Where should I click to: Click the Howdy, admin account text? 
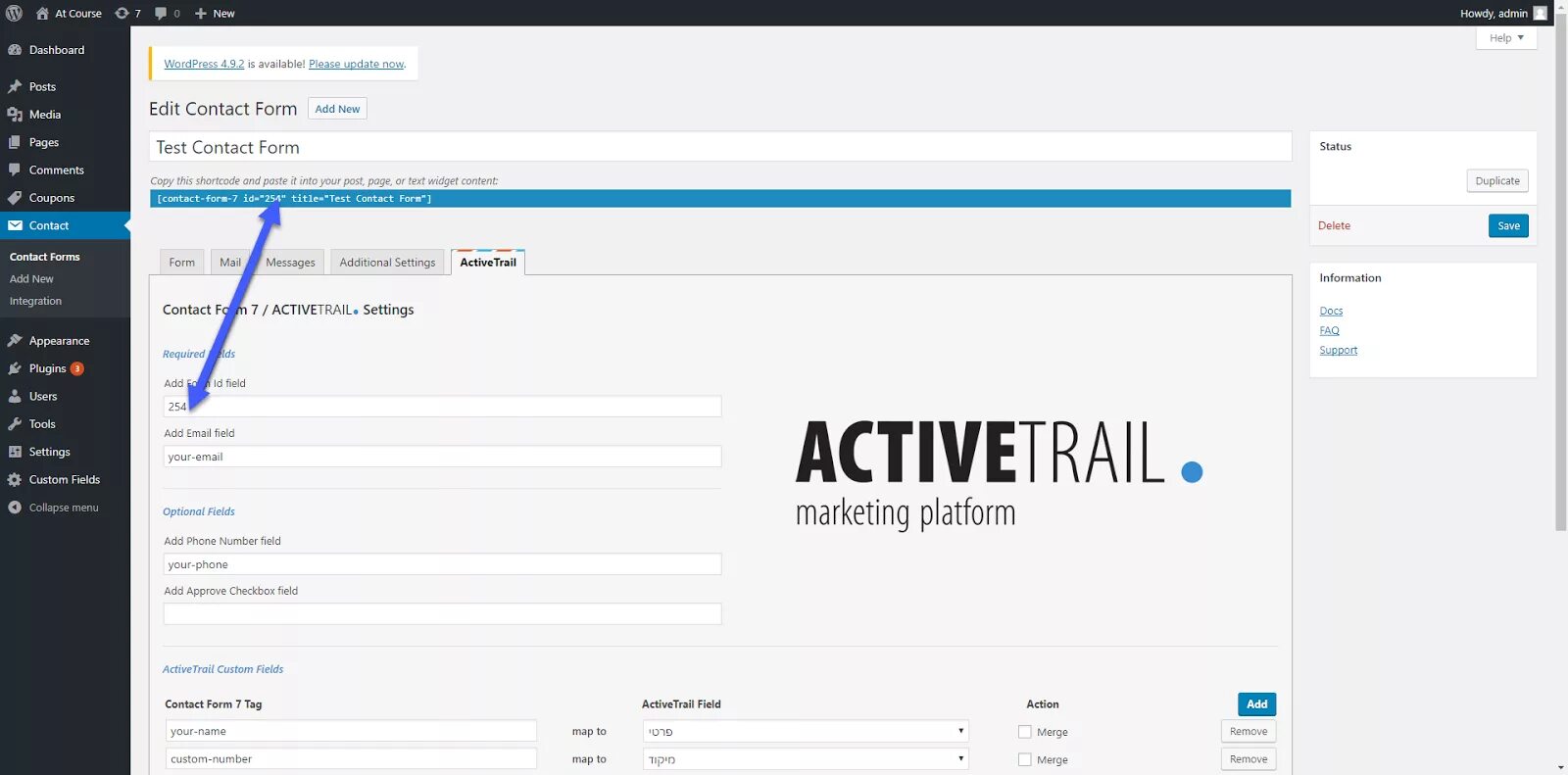(1494, 13)
